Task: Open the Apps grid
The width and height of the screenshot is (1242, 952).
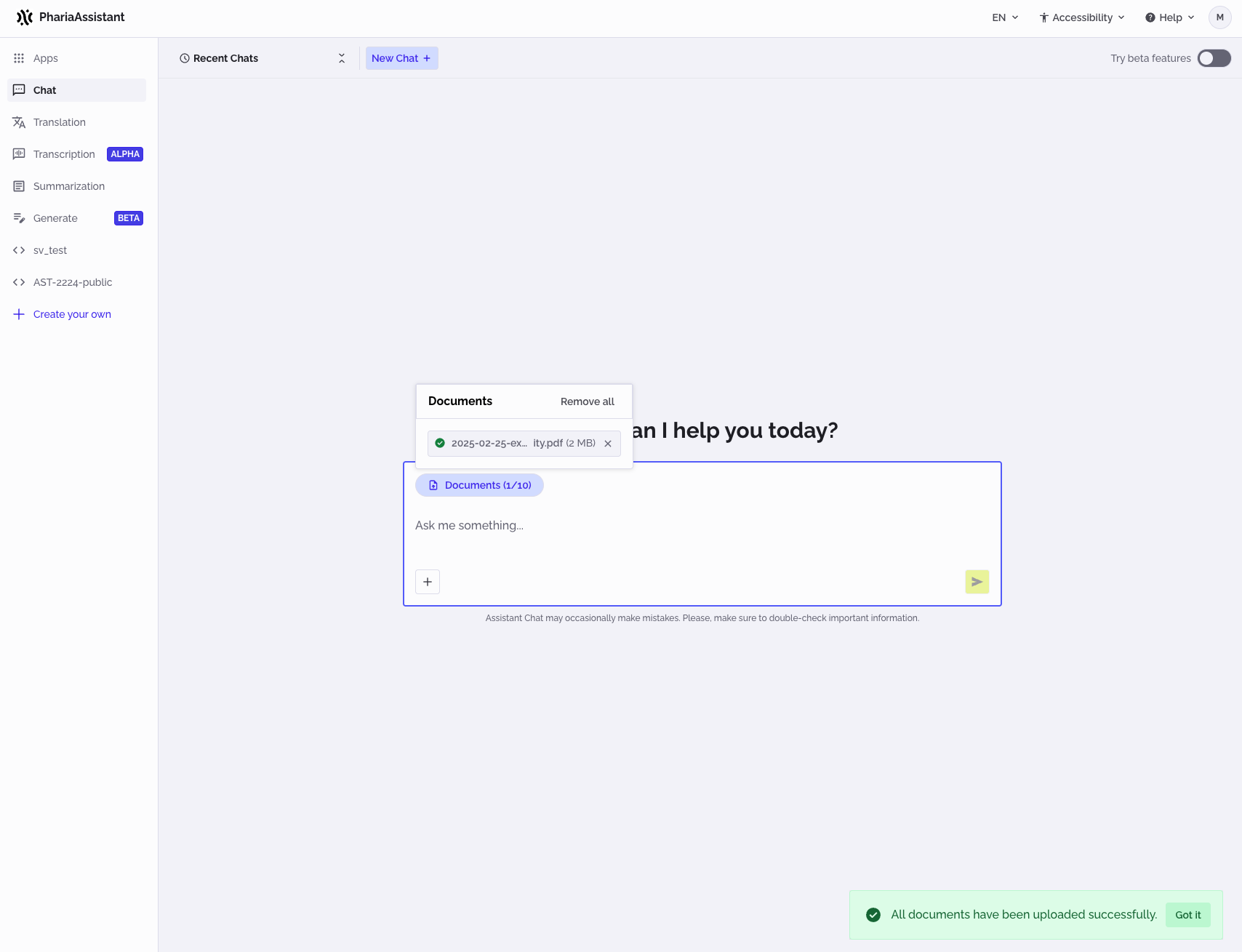Action: (44, 58)
